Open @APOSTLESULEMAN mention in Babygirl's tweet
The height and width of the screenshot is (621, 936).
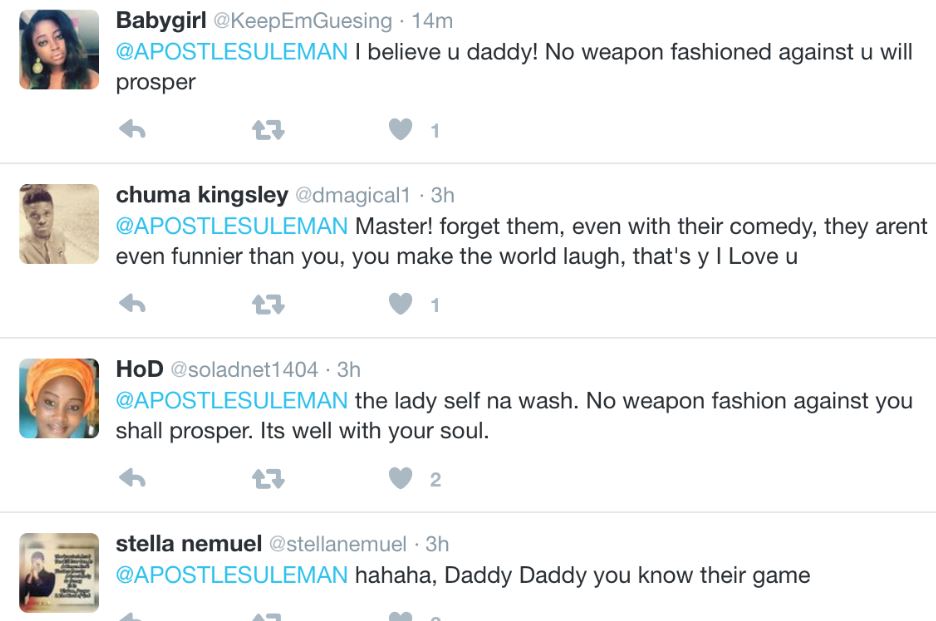(232, 52)
